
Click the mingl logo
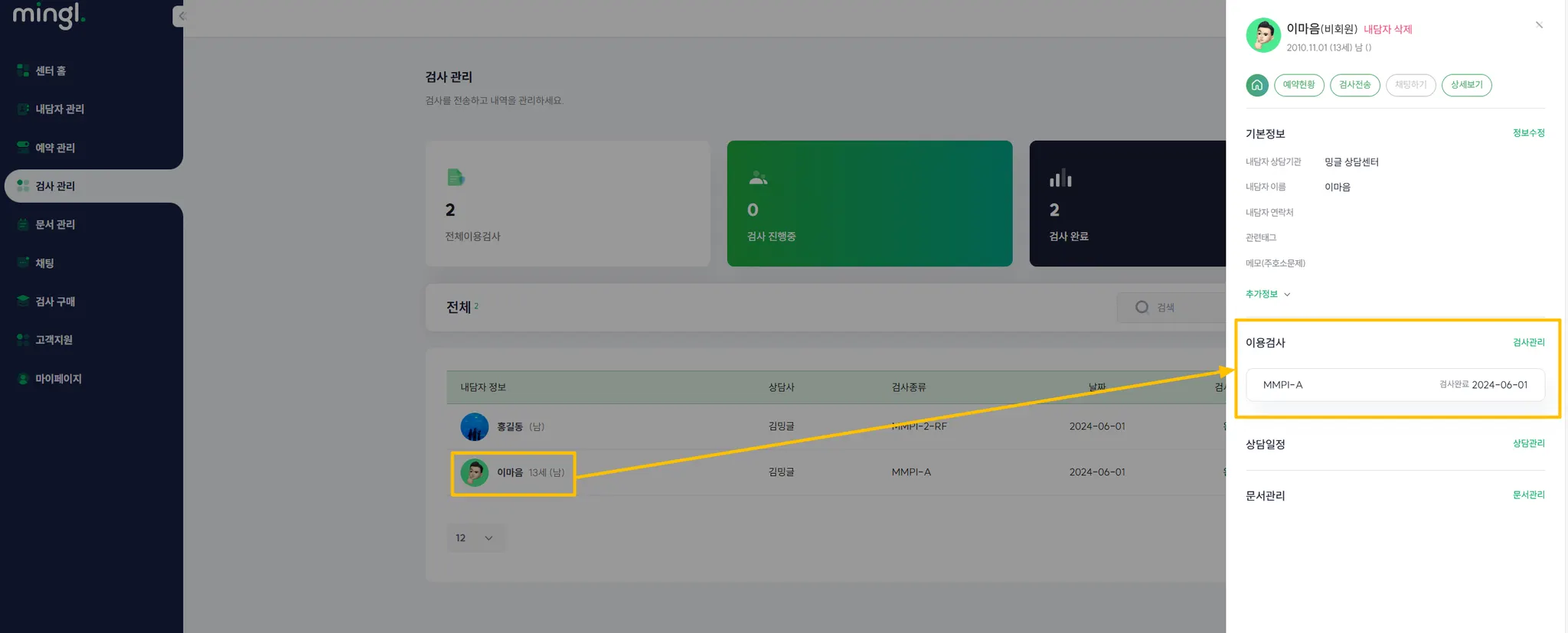pyautogui.click(x=48, y=14)
